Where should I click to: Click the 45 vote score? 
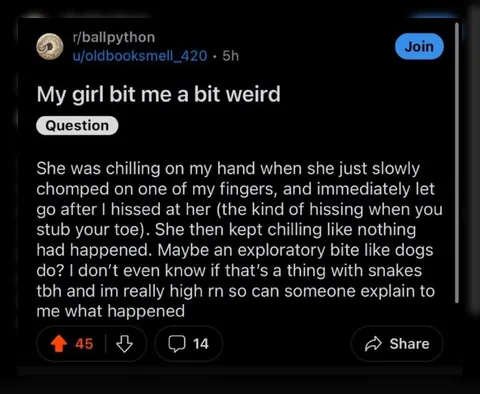pos(84,344)
